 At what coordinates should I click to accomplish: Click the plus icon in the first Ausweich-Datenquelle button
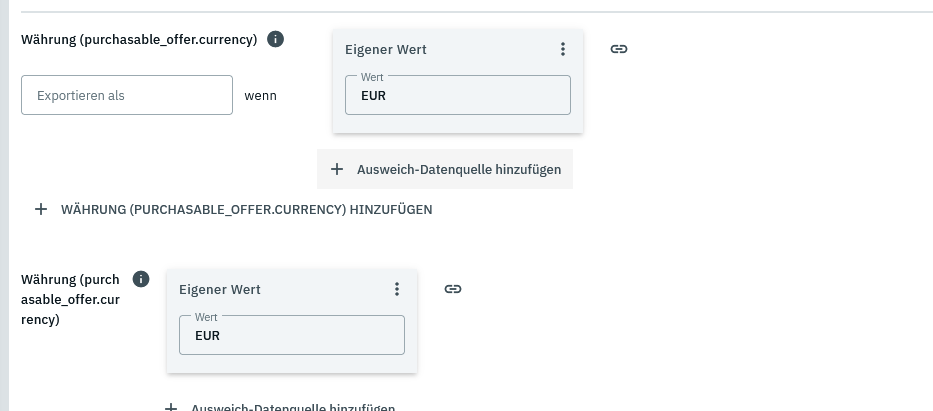pos(337,169)
